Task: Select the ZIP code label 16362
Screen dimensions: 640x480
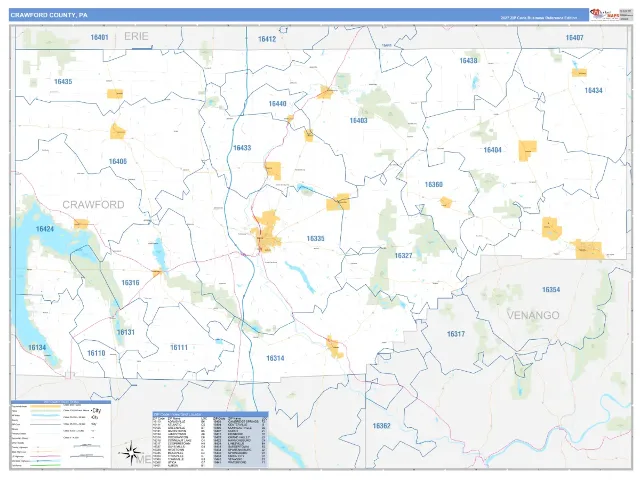Action: point(382,426)
